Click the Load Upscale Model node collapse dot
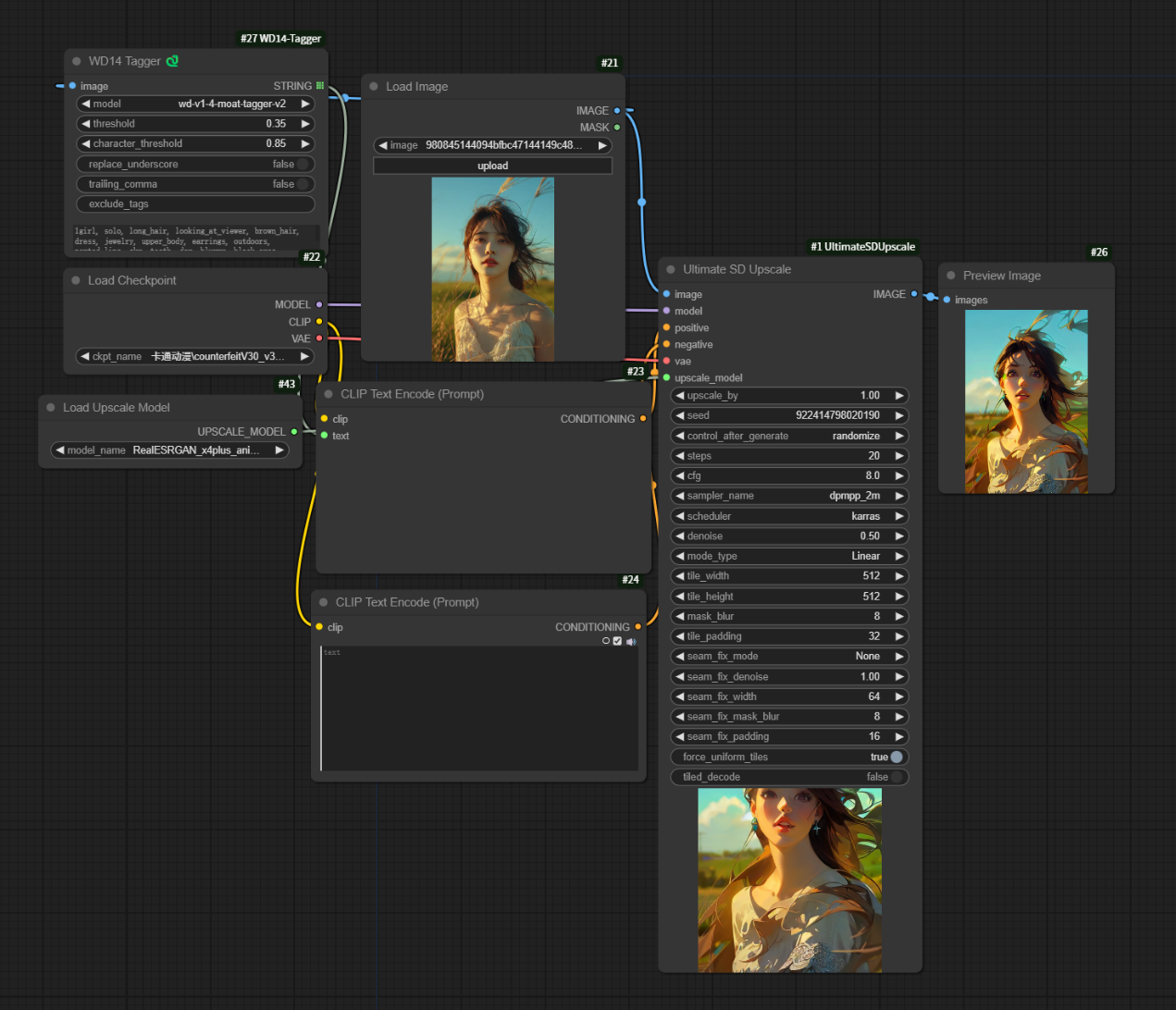Image resolution: width=1176 pixels, height=1010 pixels. (51, 408)
